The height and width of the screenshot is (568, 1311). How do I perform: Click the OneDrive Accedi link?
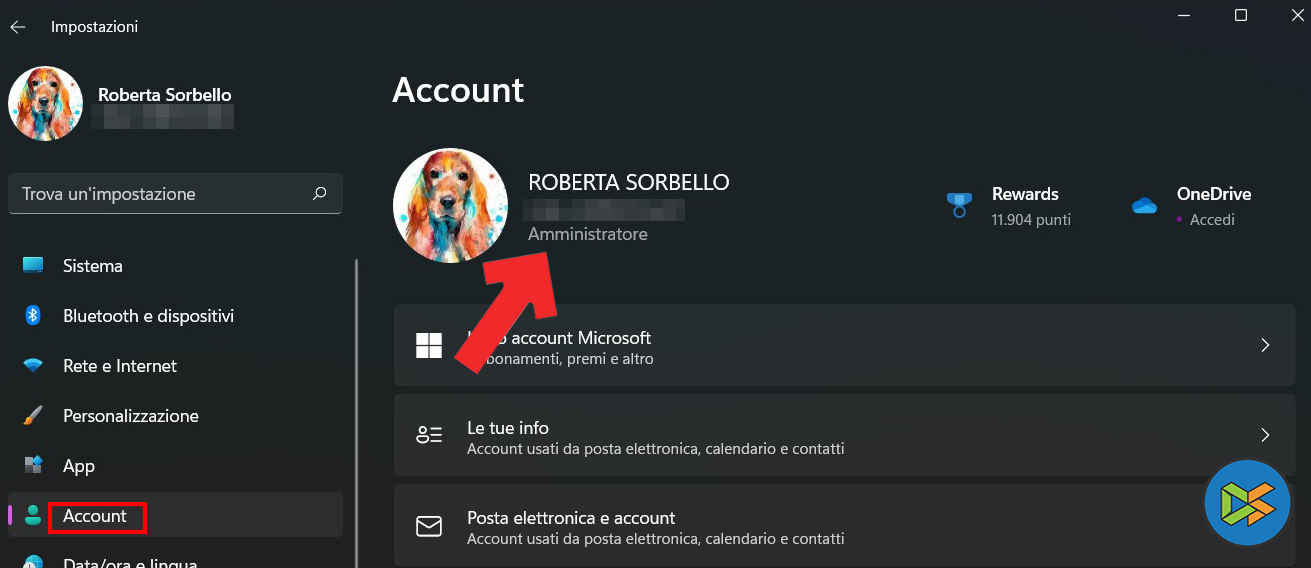point(1212,219)
